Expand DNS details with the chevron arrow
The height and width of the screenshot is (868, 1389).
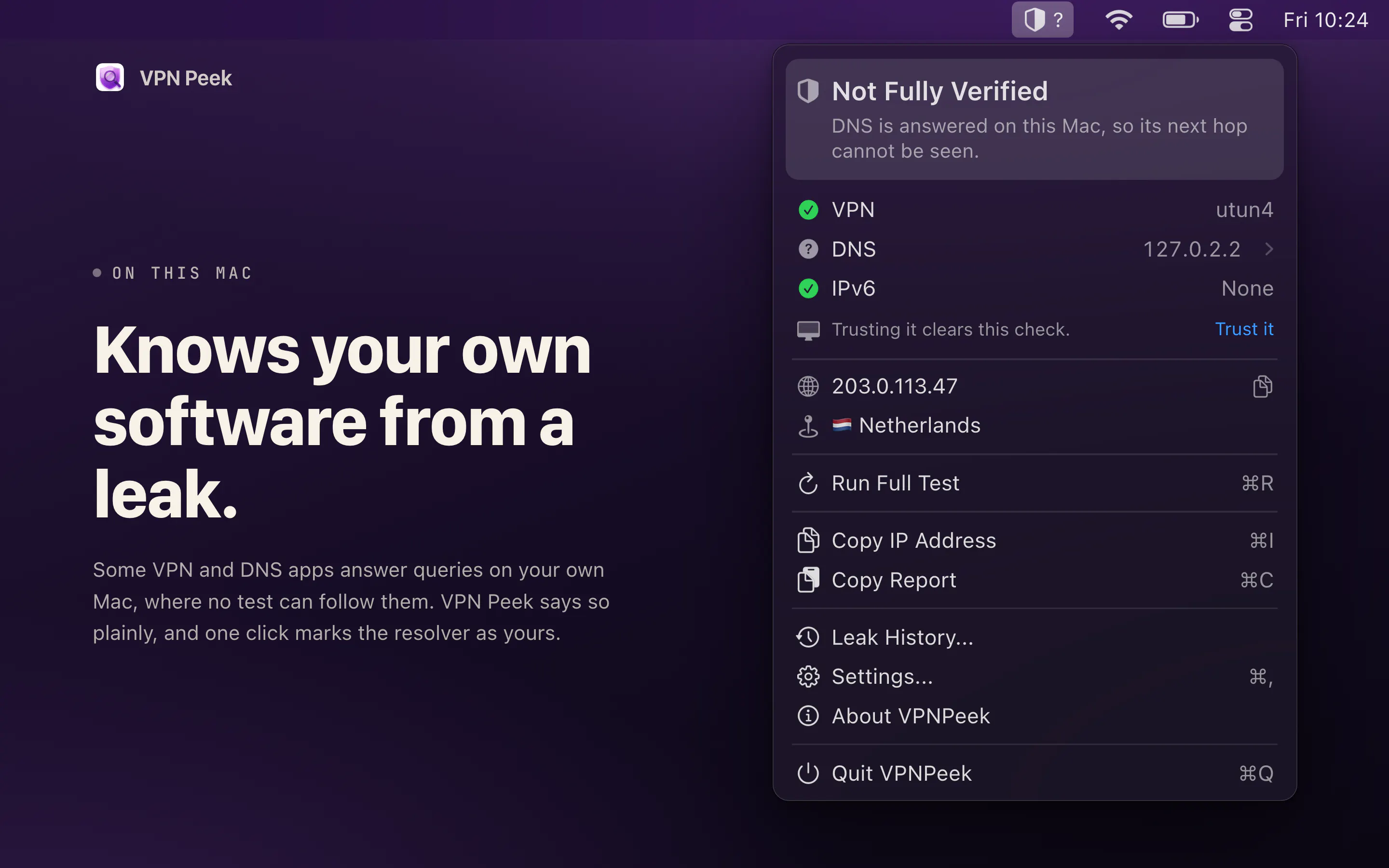click(x=1269, y=249)
